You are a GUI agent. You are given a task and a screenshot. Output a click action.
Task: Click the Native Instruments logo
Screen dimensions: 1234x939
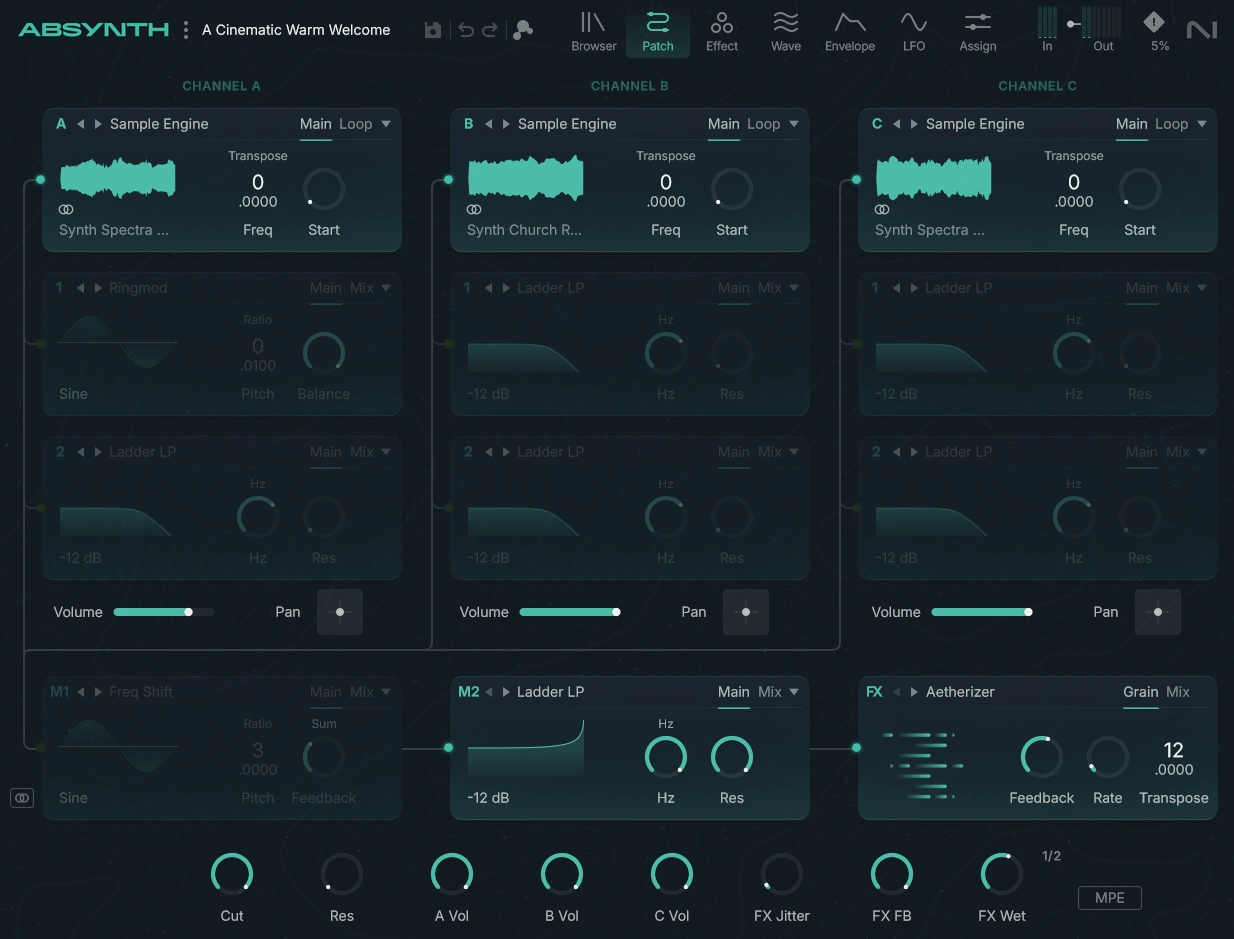(x=1201, y=30)
